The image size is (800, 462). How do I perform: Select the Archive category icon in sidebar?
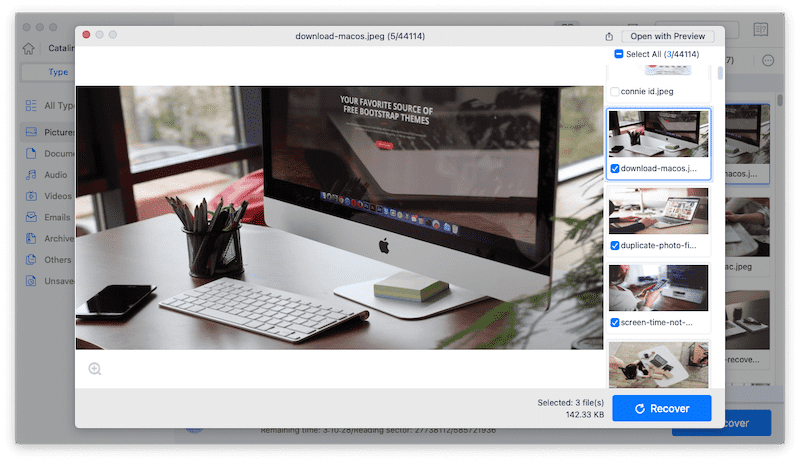click(31, 238)
